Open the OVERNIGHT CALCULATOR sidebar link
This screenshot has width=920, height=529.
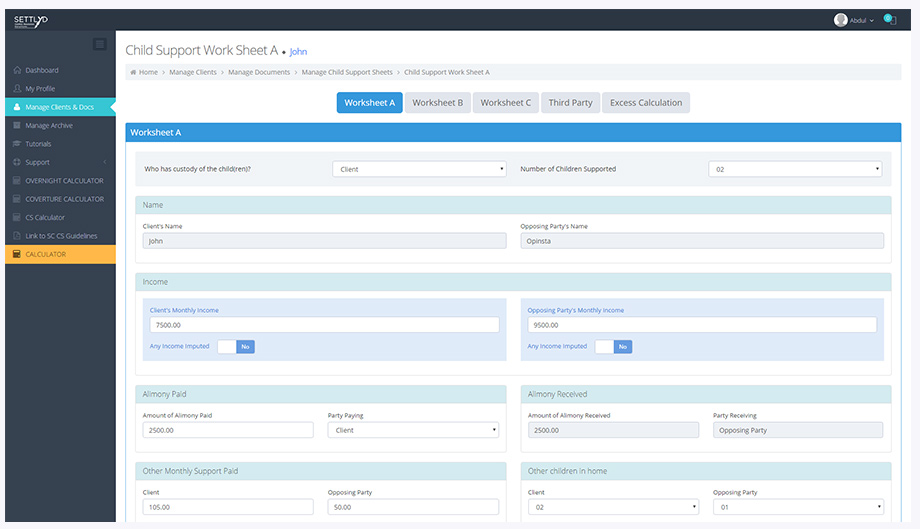coord(64,181)
